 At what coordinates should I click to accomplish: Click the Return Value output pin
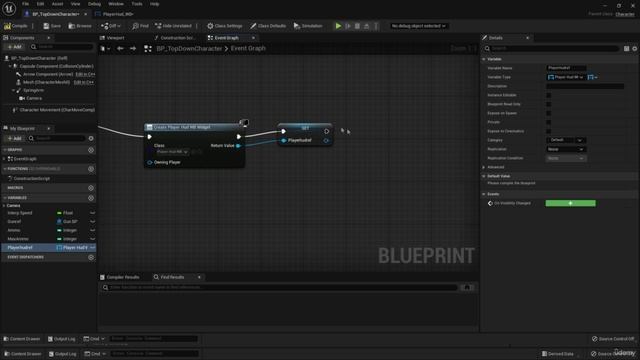click(239, 146)
